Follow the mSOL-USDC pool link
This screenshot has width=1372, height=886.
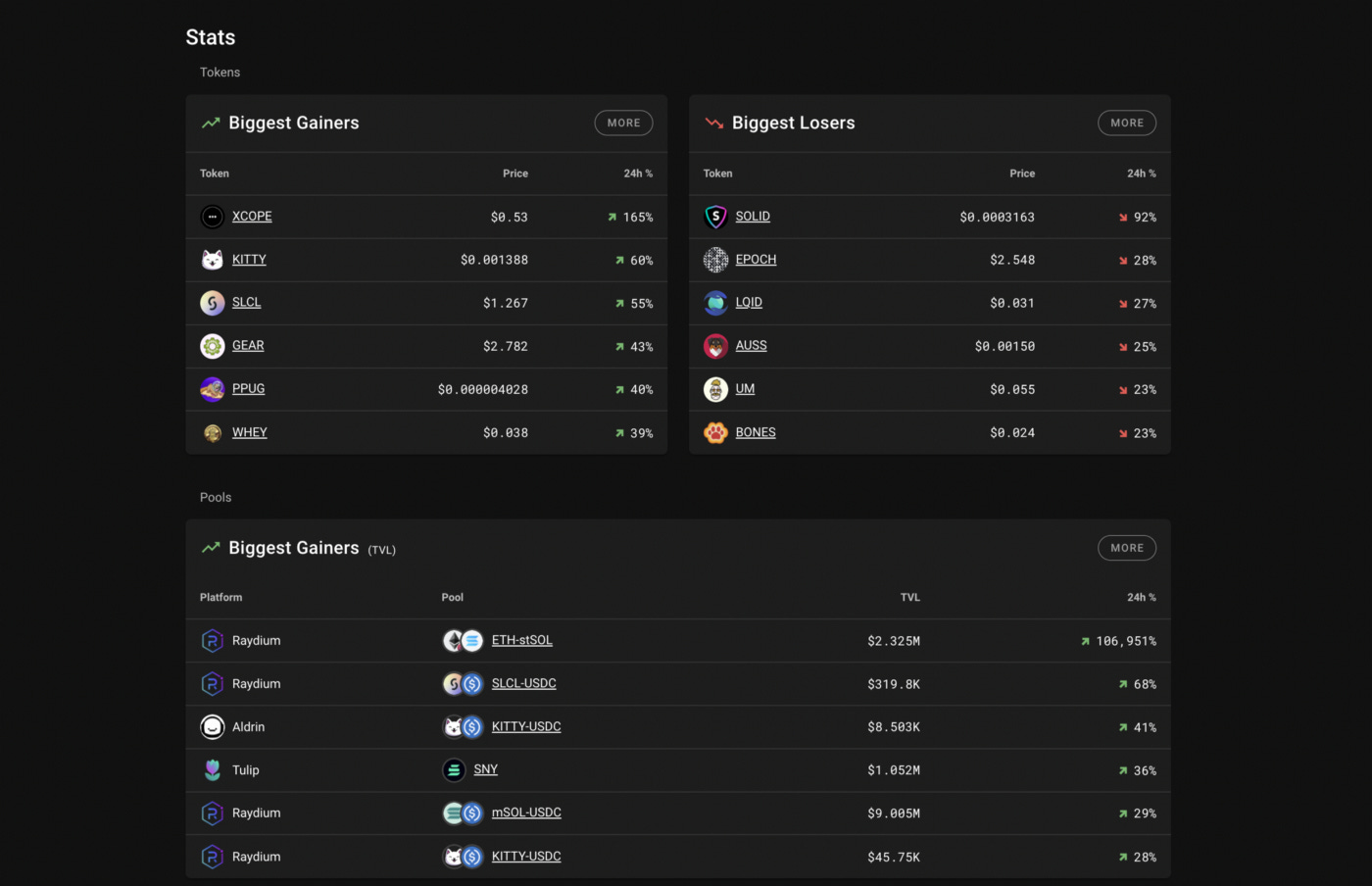coord(526,812)
